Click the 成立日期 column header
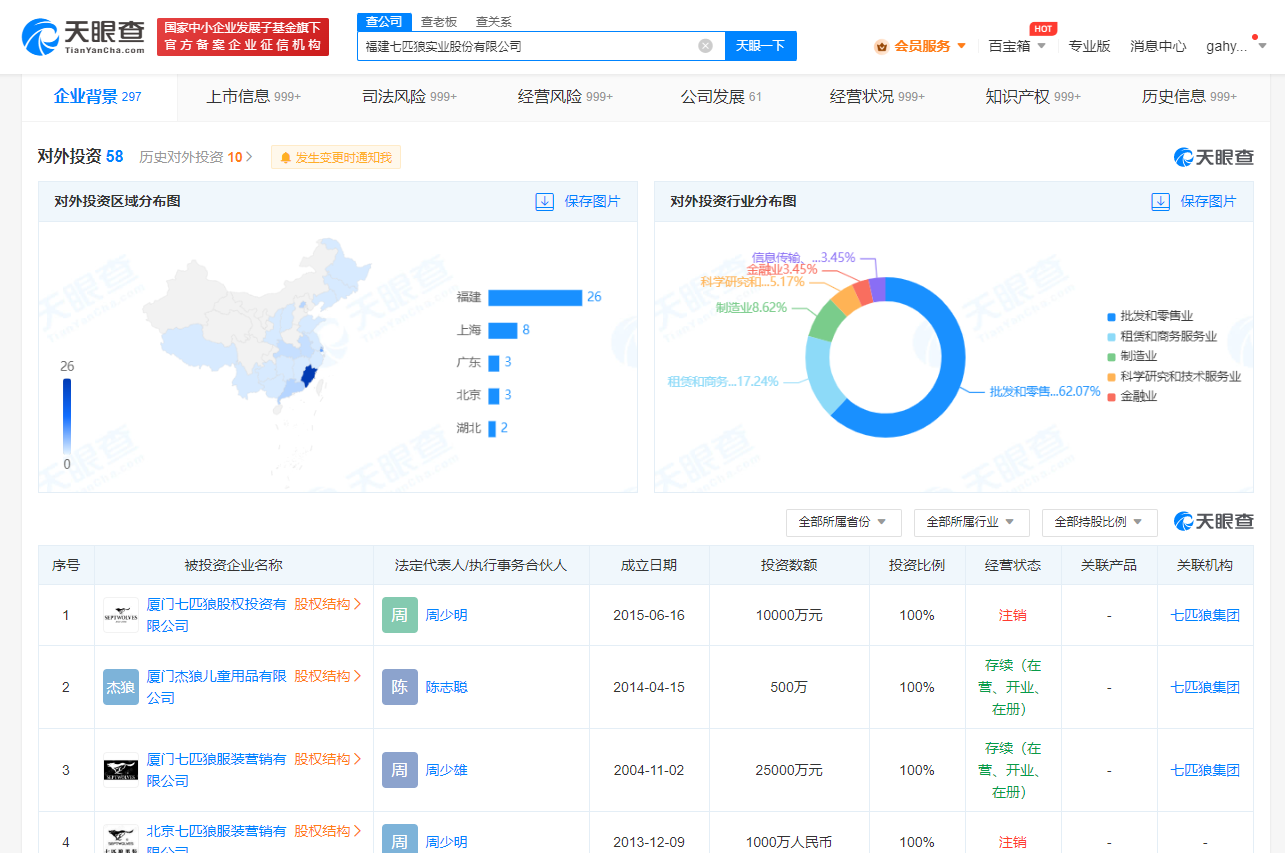1285x853 pixels. 649,565
